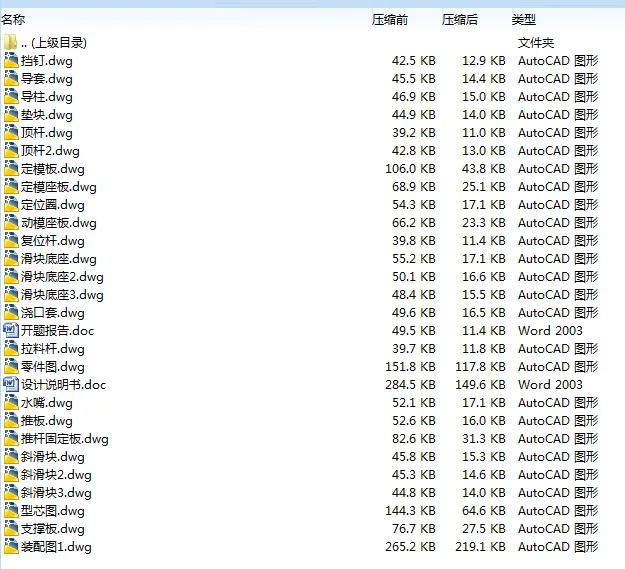Select the 水嘴.dwg file icon
625x569 pixels.
(11, 402)
